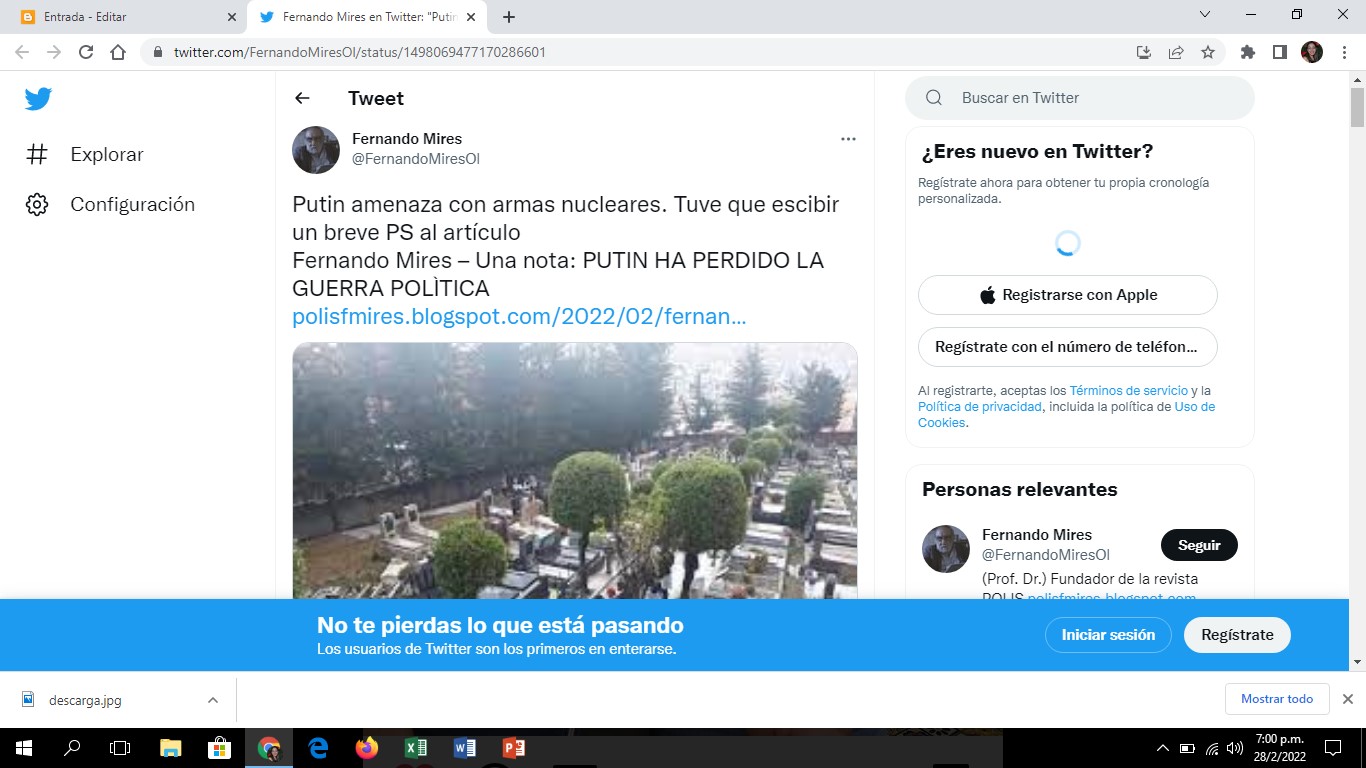This screenshot has width=1366, height=768.
Task: Click page vertical scrollbar thumb
Action: pos(1357,110)
